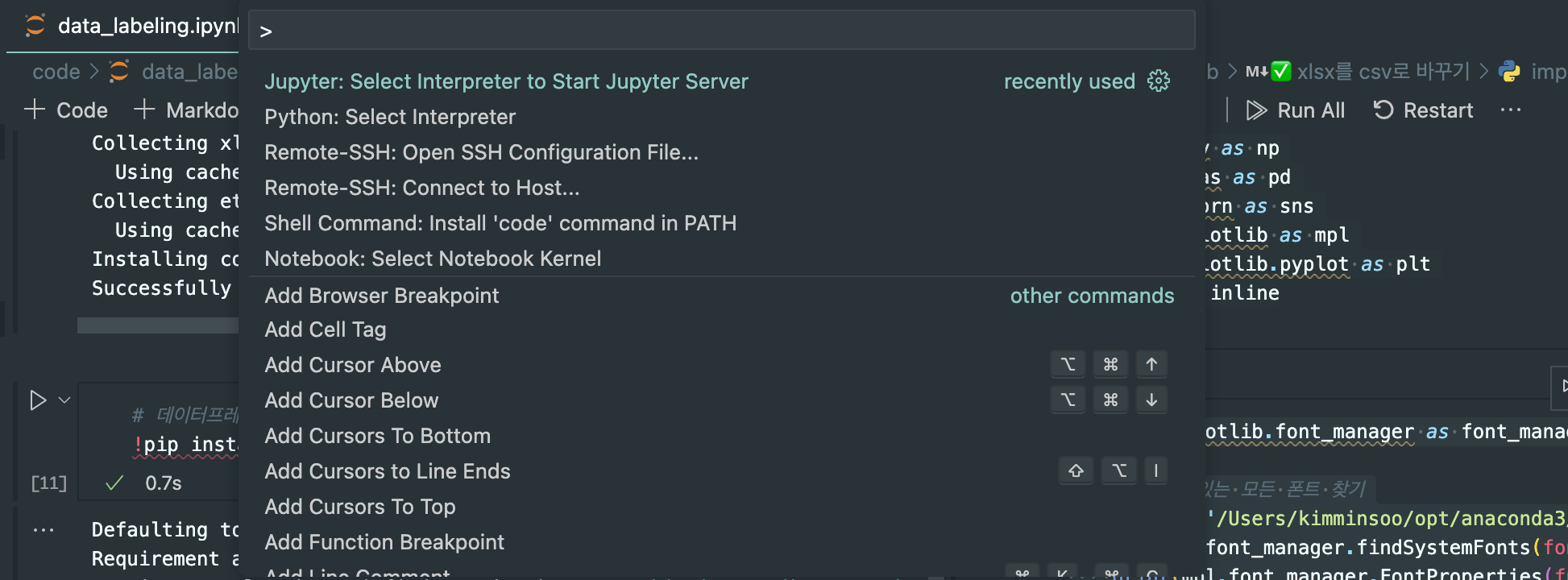Select Python: Select Interpreter command
The height and width of the screenshot is (580, 1568).
point(390,117)
